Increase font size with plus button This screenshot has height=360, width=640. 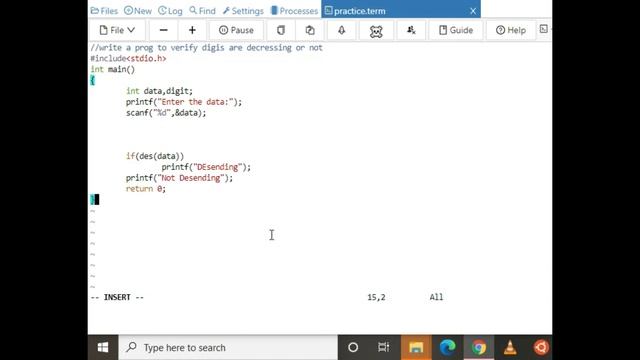pos(192,30)
